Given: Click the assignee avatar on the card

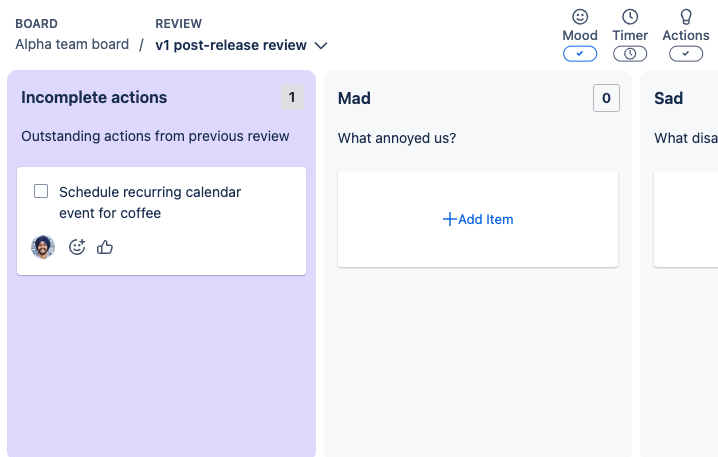Looking at the screenshot, I should tap(43, 247).
